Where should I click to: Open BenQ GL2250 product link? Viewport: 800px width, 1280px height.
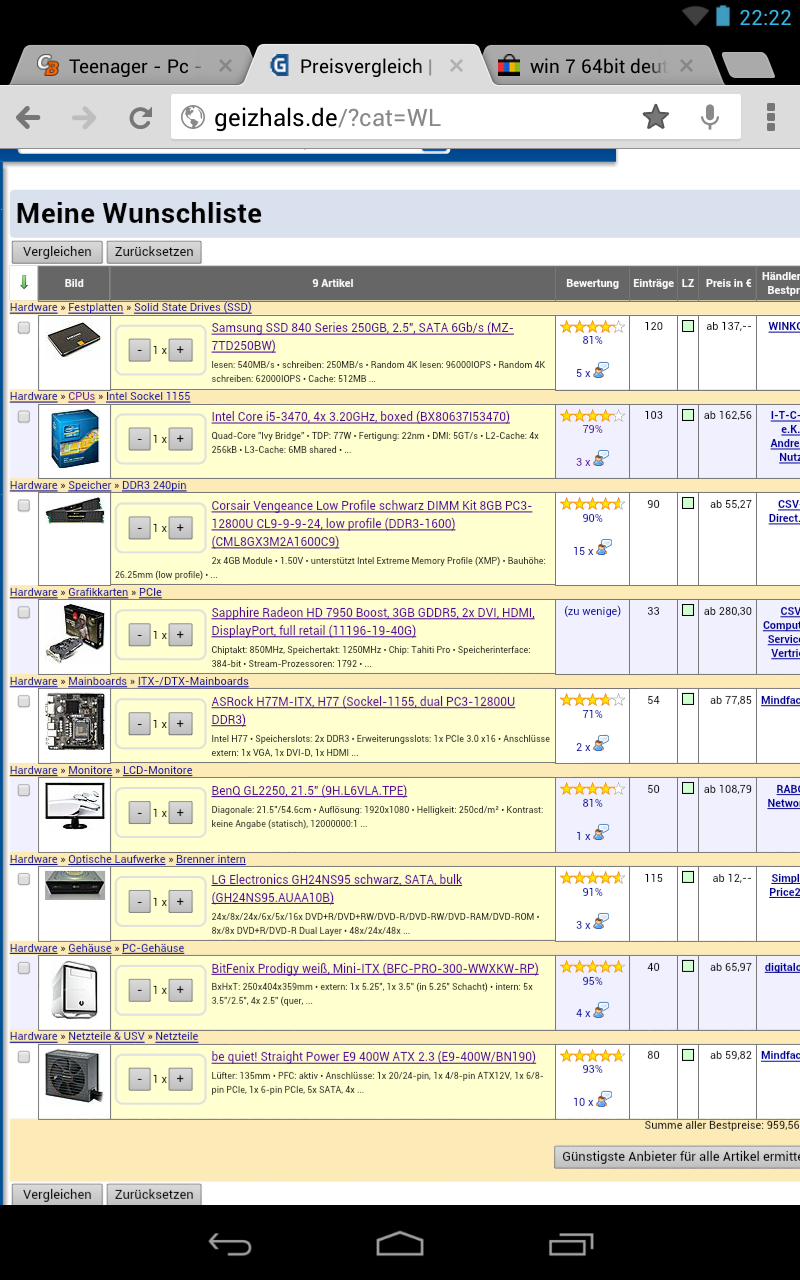tap(309, 790)
